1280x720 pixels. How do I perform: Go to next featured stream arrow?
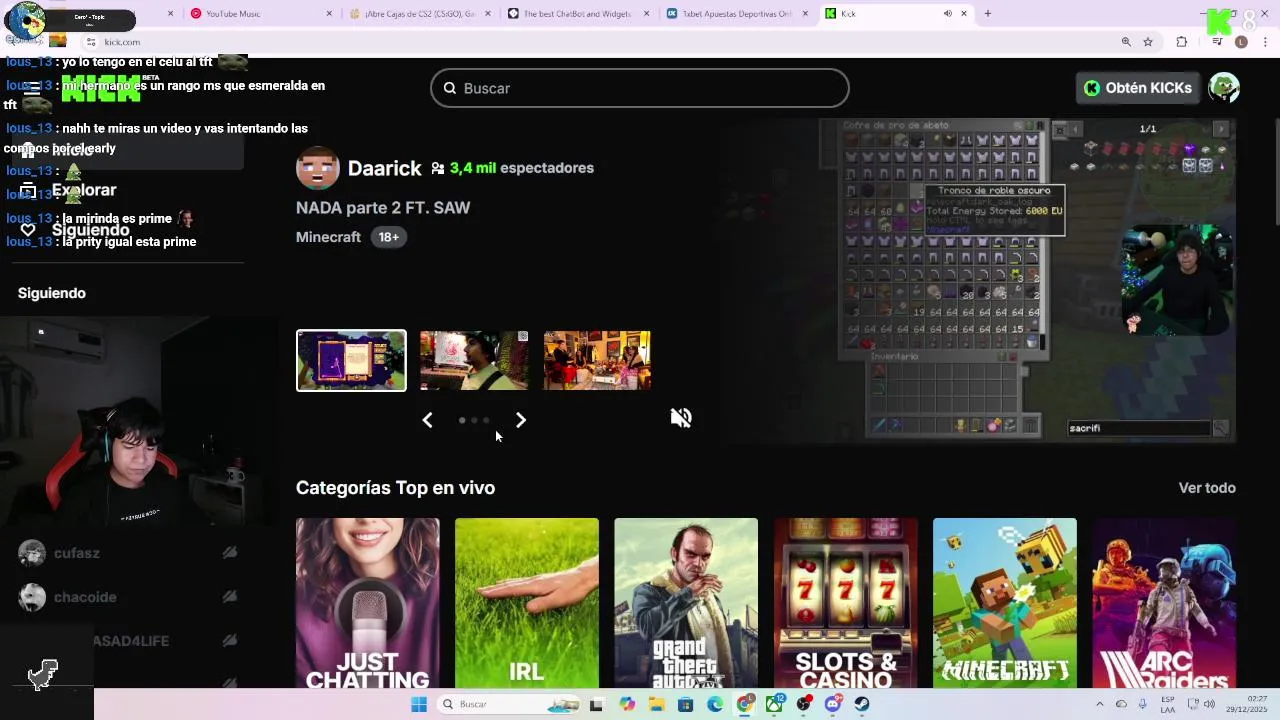coord(520,420)
